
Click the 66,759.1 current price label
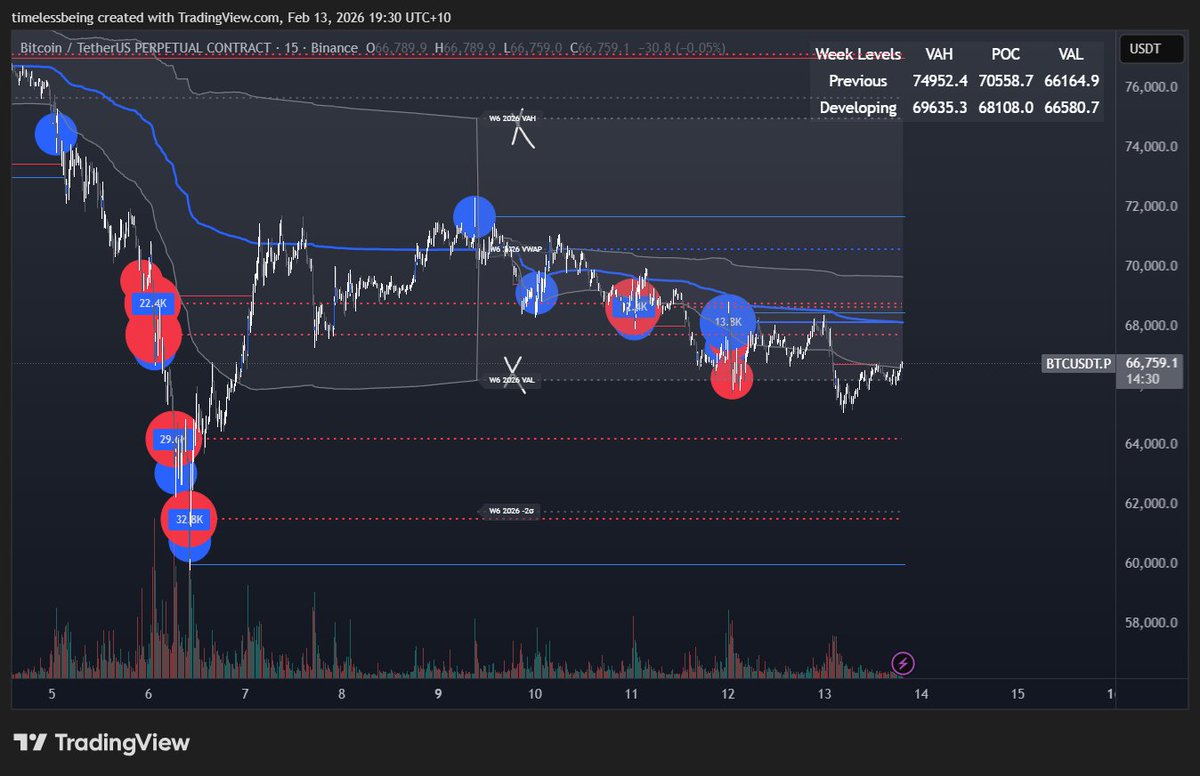[x=1151, y=363]
